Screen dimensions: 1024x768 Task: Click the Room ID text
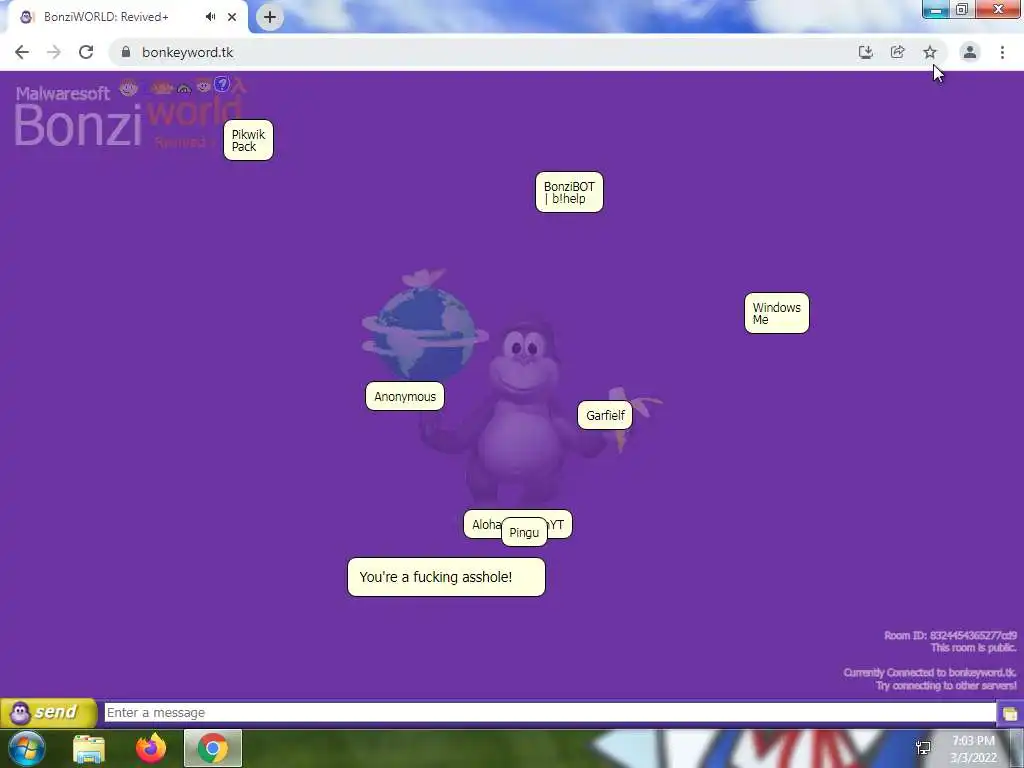(x=950, y=635)
